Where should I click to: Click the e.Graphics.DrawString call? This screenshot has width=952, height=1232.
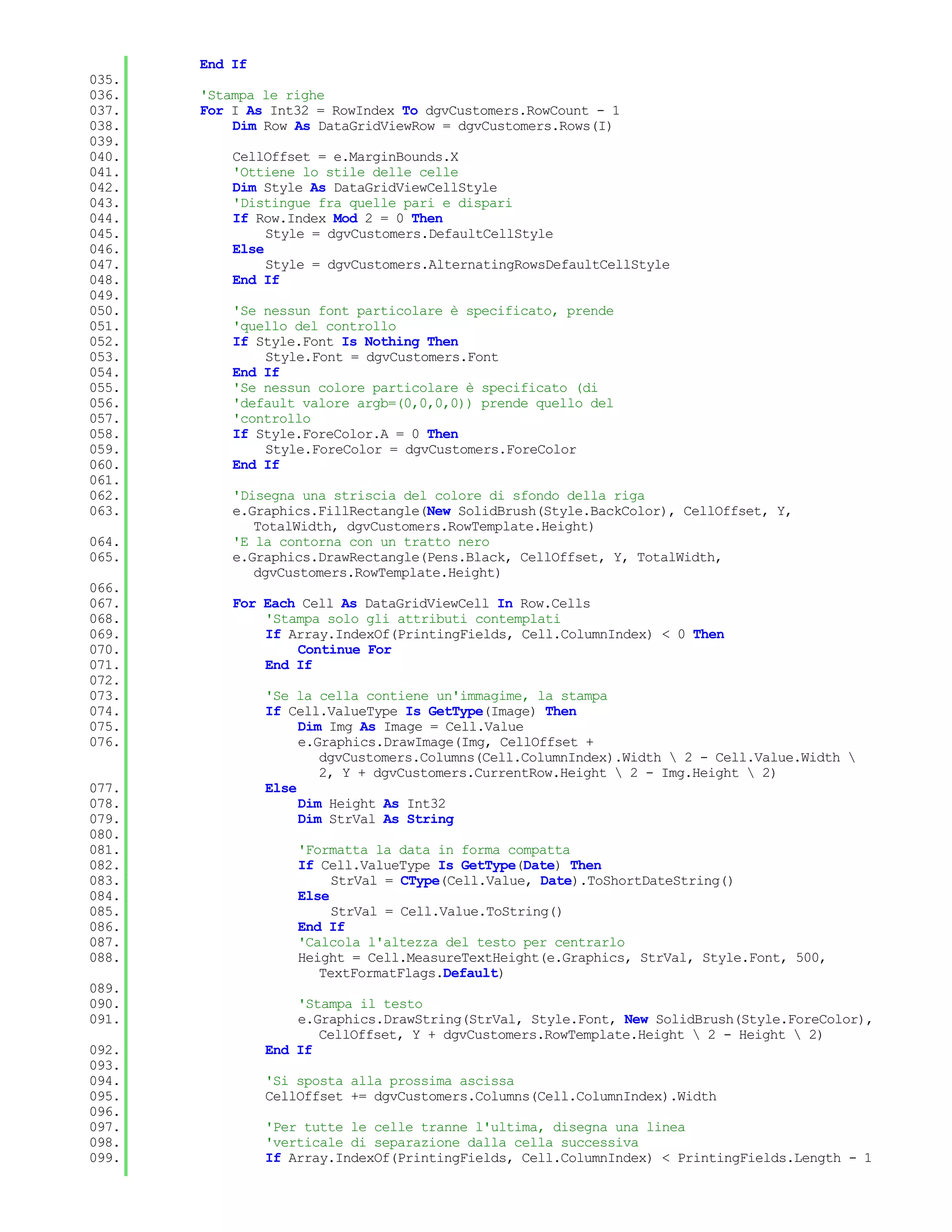coord(585,1027)
